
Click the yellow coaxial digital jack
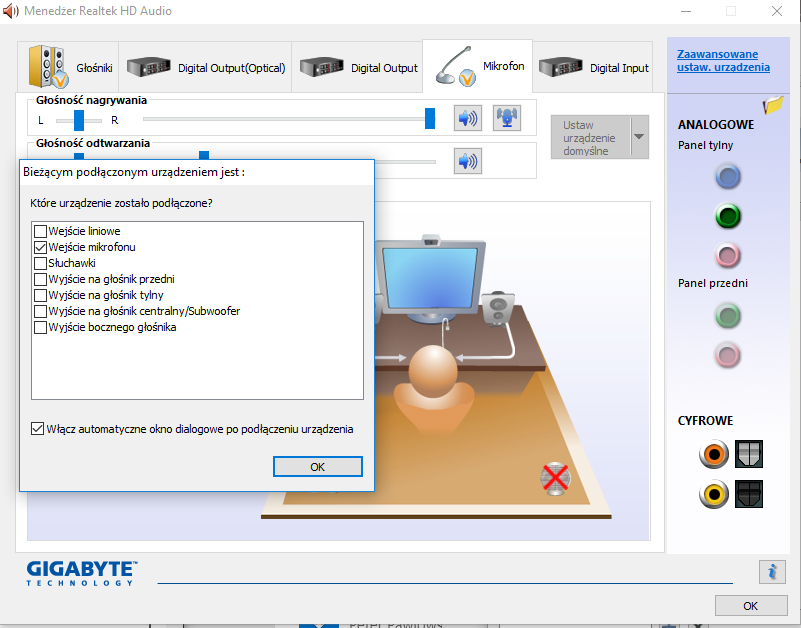click(x=714, y=494)
